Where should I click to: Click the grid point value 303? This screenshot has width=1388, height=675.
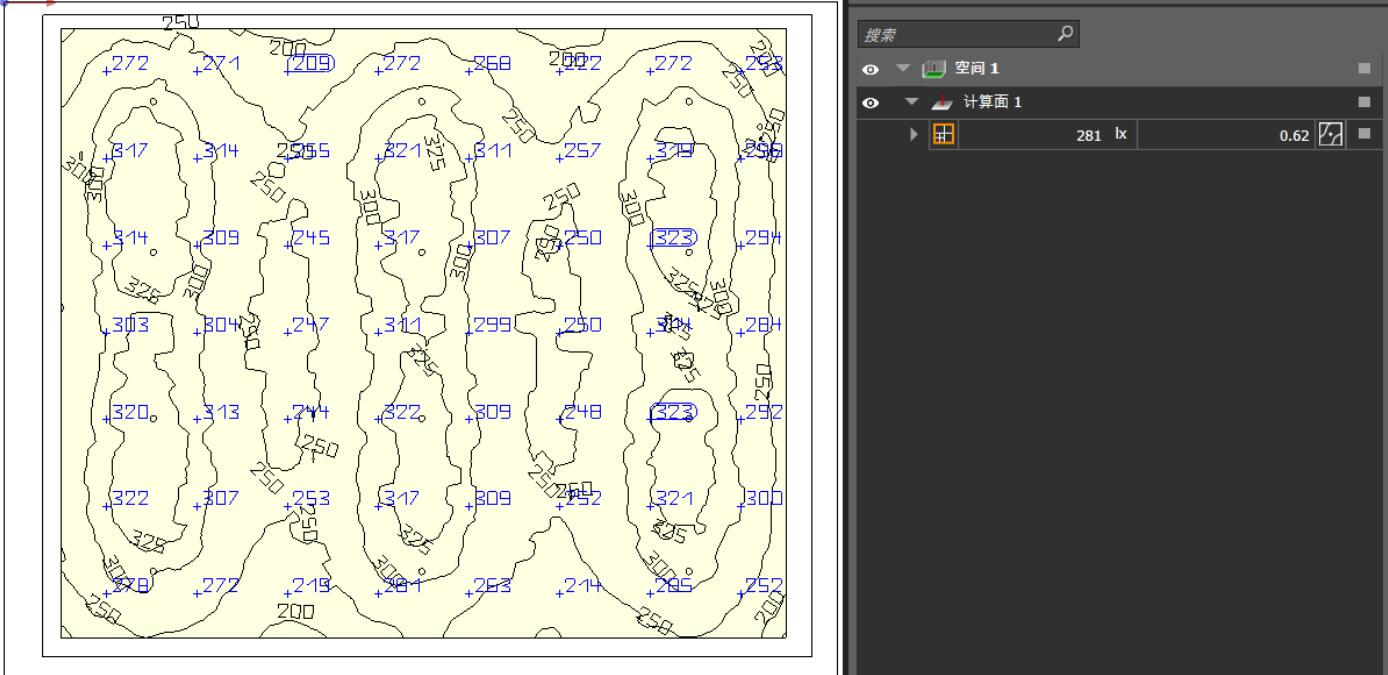coord(130,325)
